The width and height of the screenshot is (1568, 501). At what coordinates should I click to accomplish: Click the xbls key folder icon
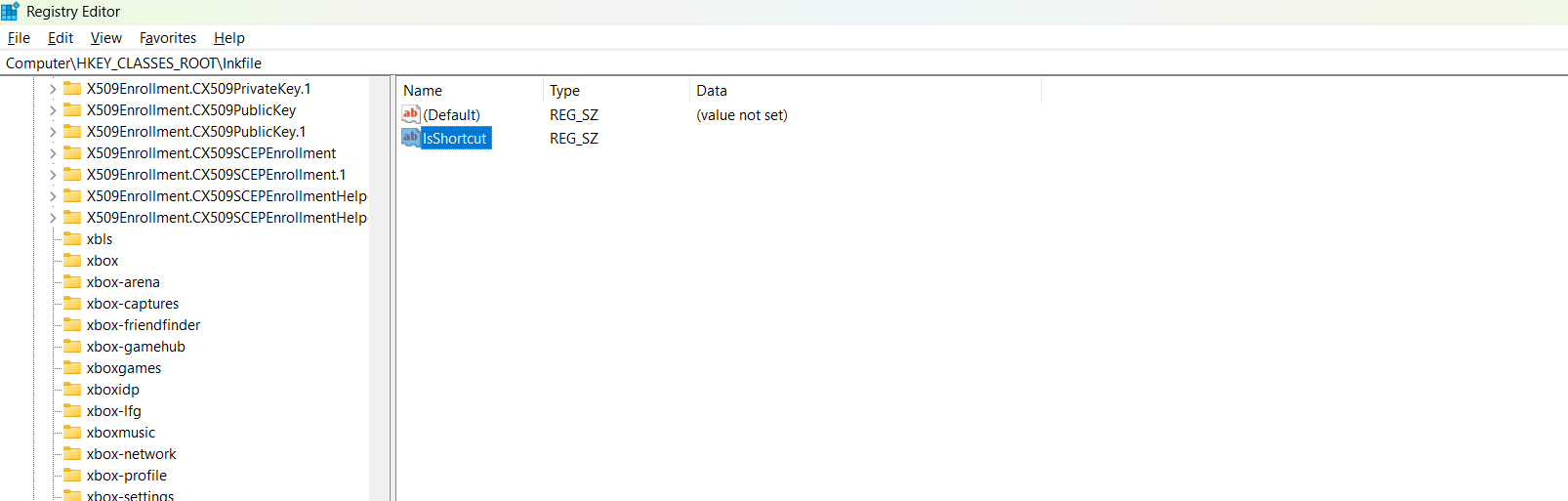click(72, 239)
